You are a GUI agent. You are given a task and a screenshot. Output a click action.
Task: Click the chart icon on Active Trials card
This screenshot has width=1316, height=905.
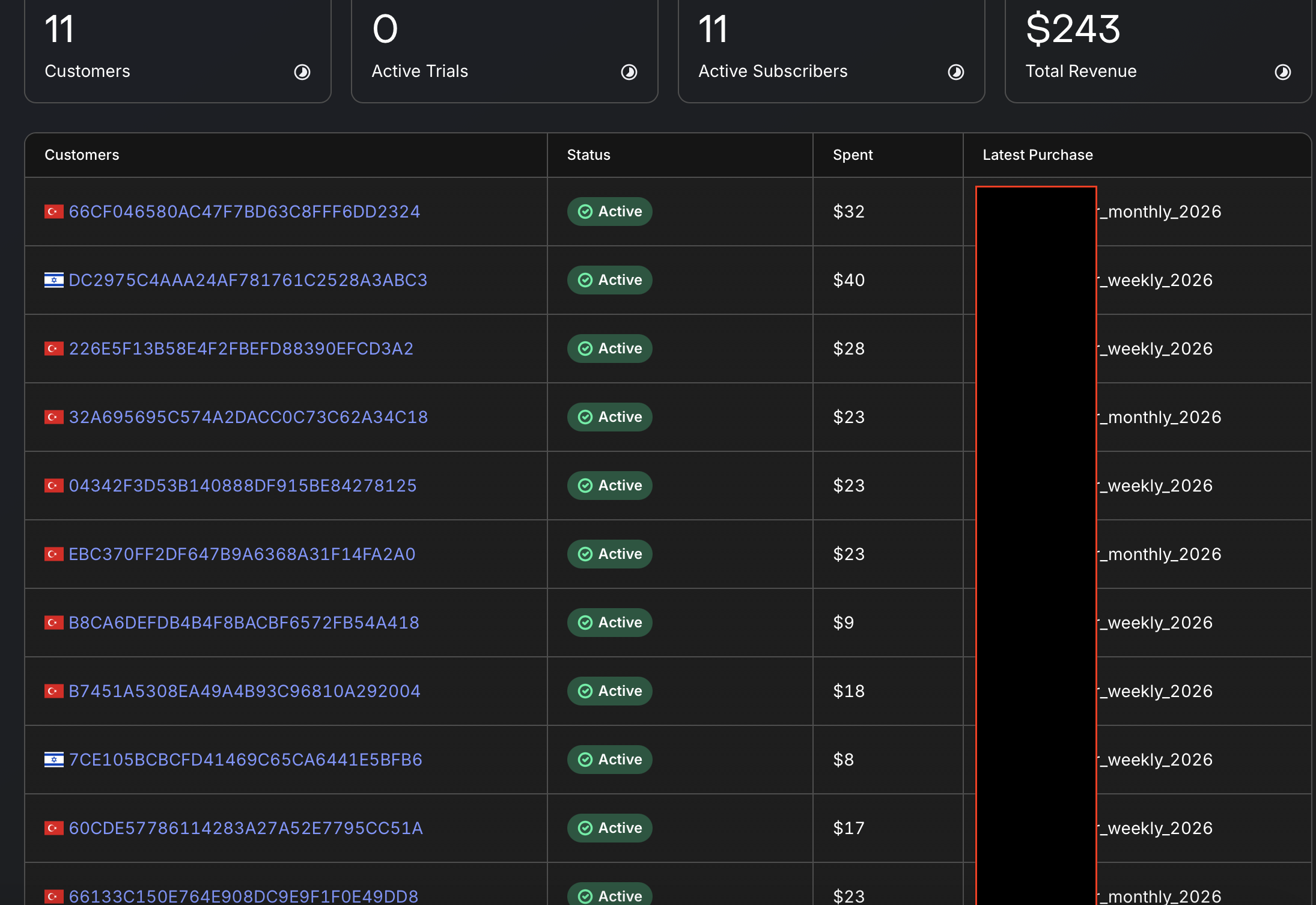click(x=629, y=72)
